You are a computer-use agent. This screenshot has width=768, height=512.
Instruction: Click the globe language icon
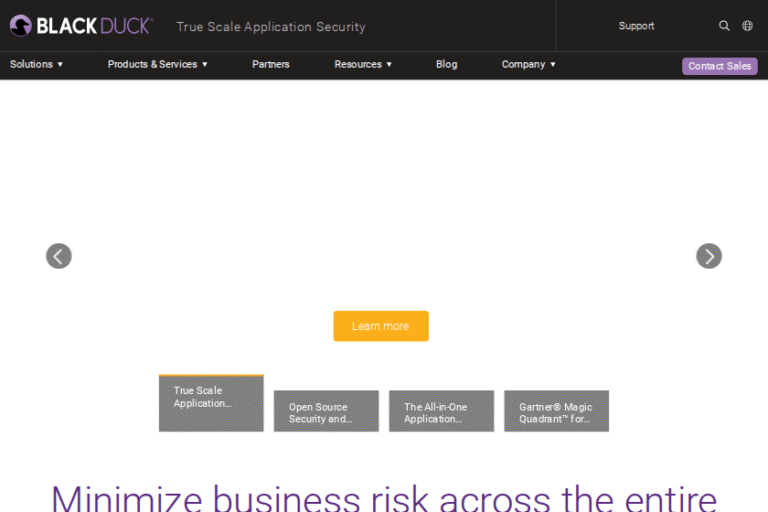point(747,26)
